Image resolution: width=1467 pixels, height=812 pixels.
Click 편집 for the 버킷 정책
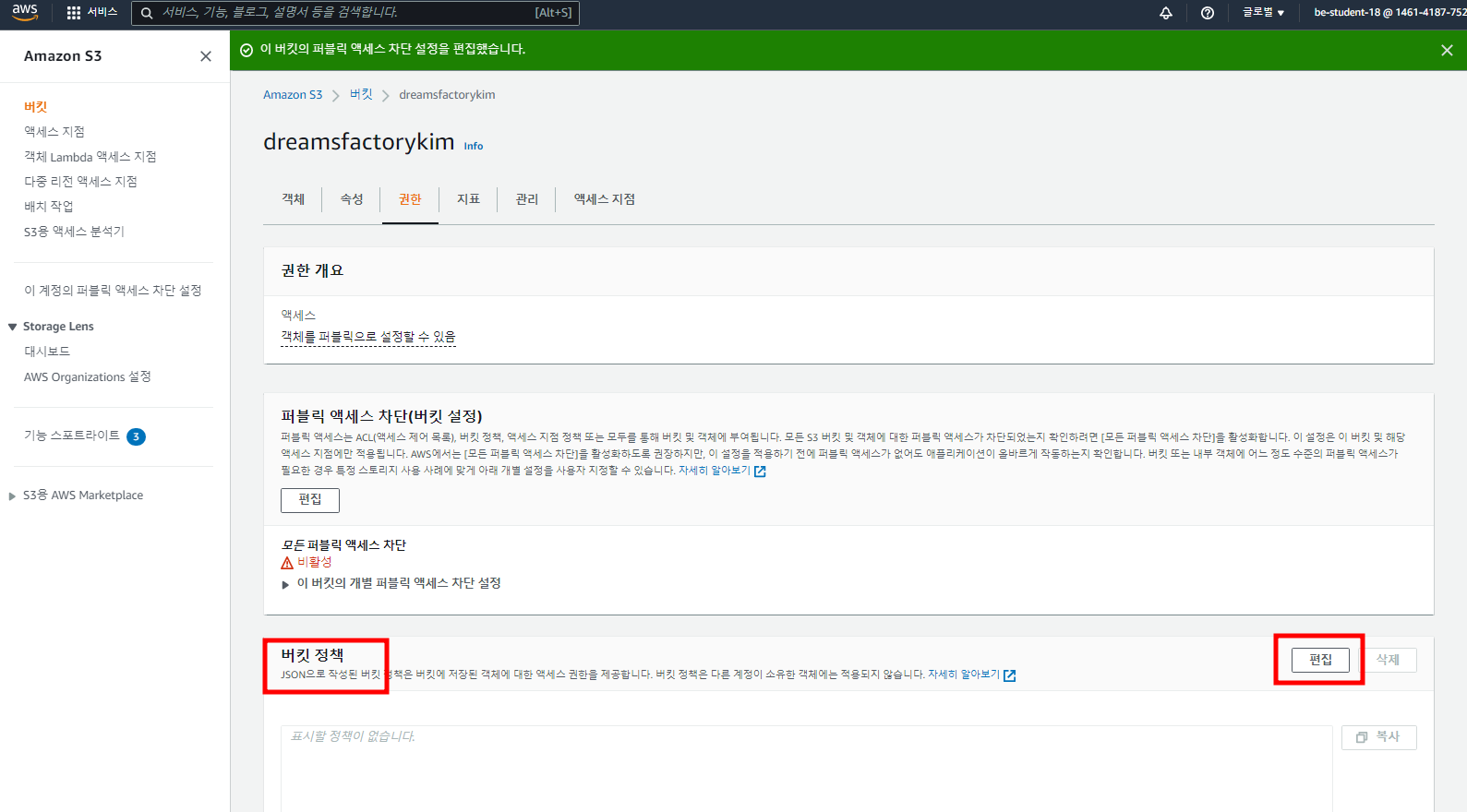coord(1320,660)
